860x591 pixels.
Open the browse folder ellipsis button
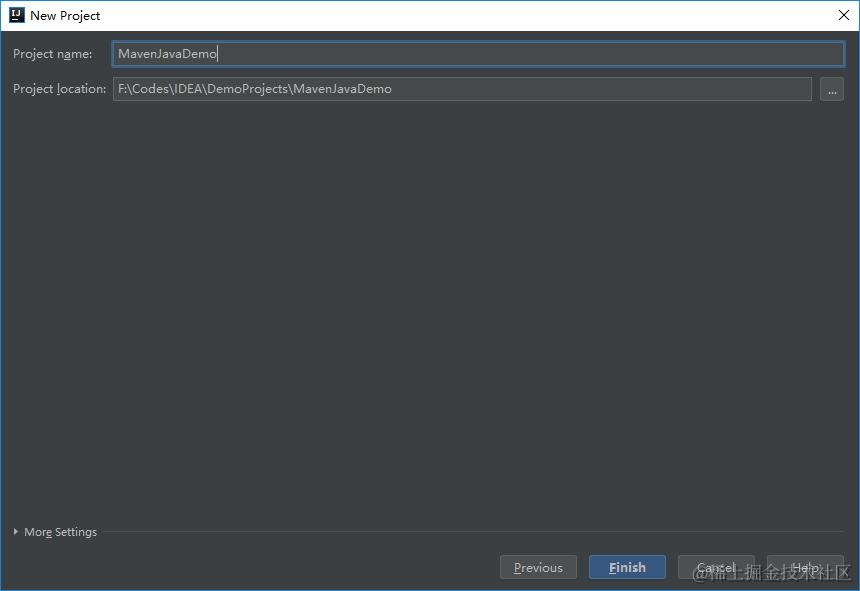click(x=831, y=89)
